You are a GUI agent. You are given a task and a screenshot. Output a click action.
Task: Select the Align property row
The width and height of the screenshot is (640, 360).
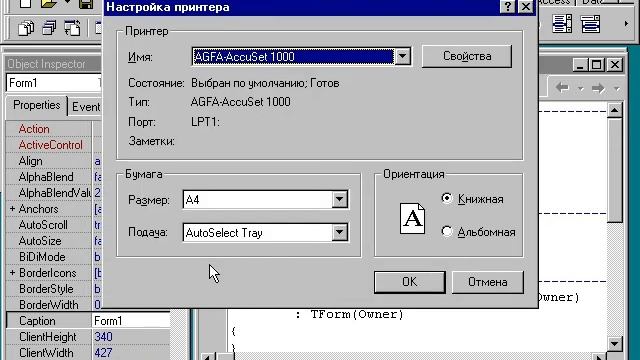(53, 161)
